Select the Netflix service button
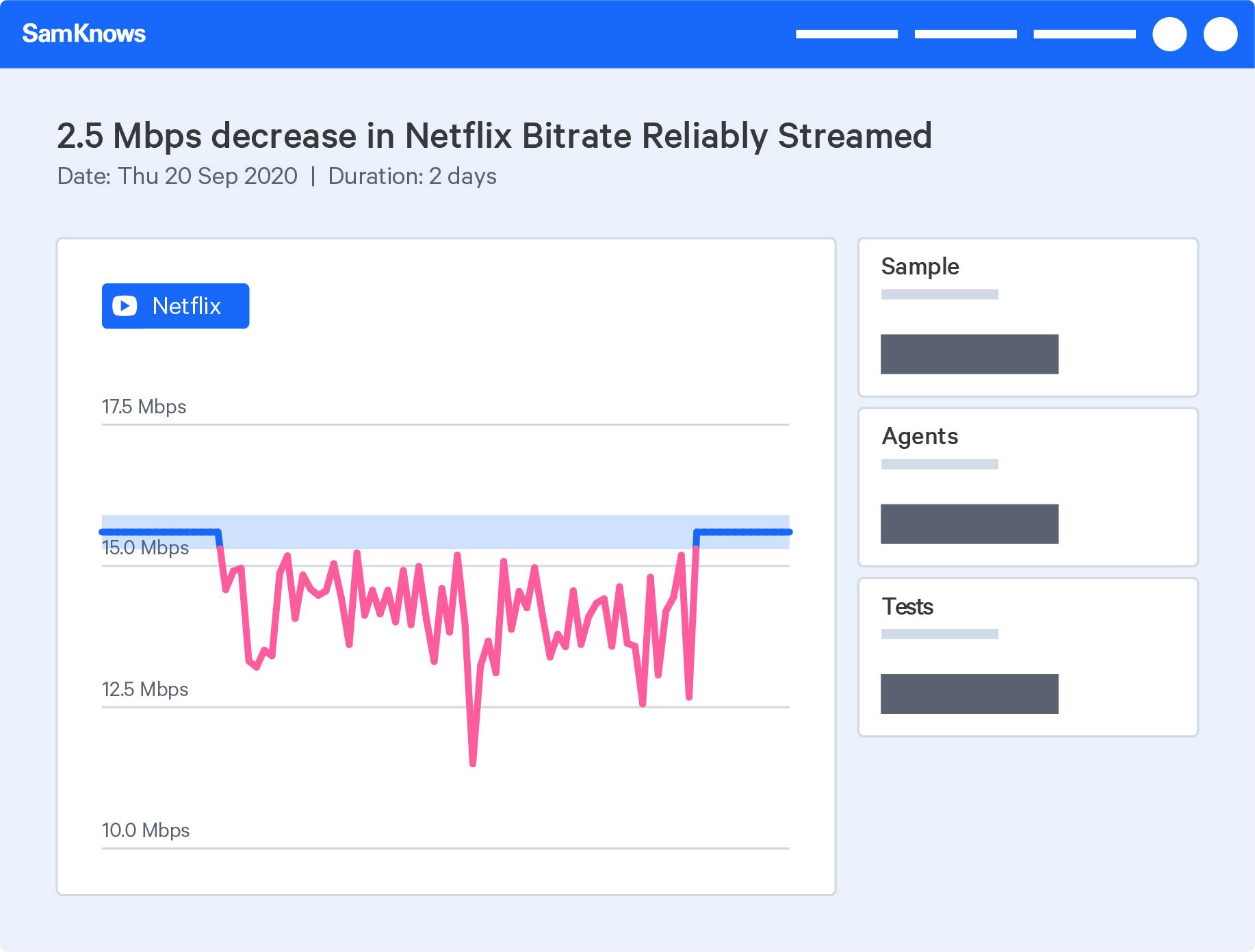The height and width of the screenshot is (952, 1255). tap(175, 306)
